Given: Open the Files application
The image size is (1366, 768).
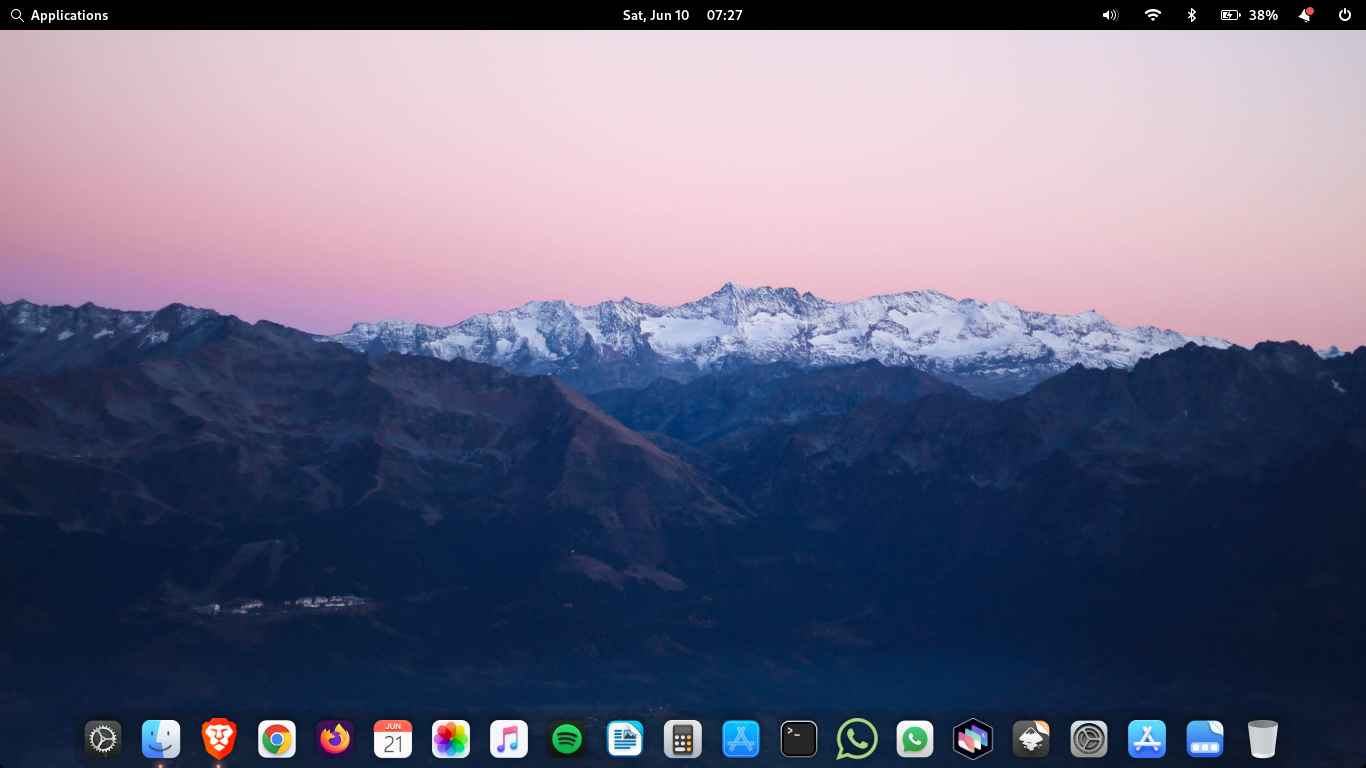Looking at the screenshot, I should 161,738.
